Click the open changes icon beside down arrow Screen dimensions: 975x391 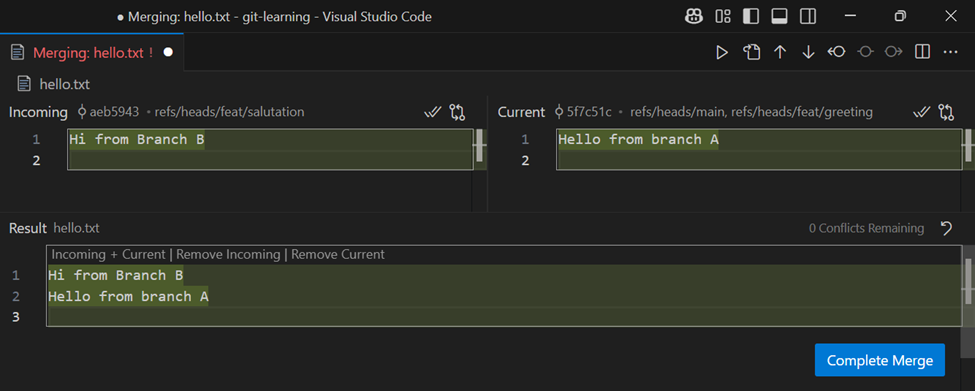coord(836,53)
